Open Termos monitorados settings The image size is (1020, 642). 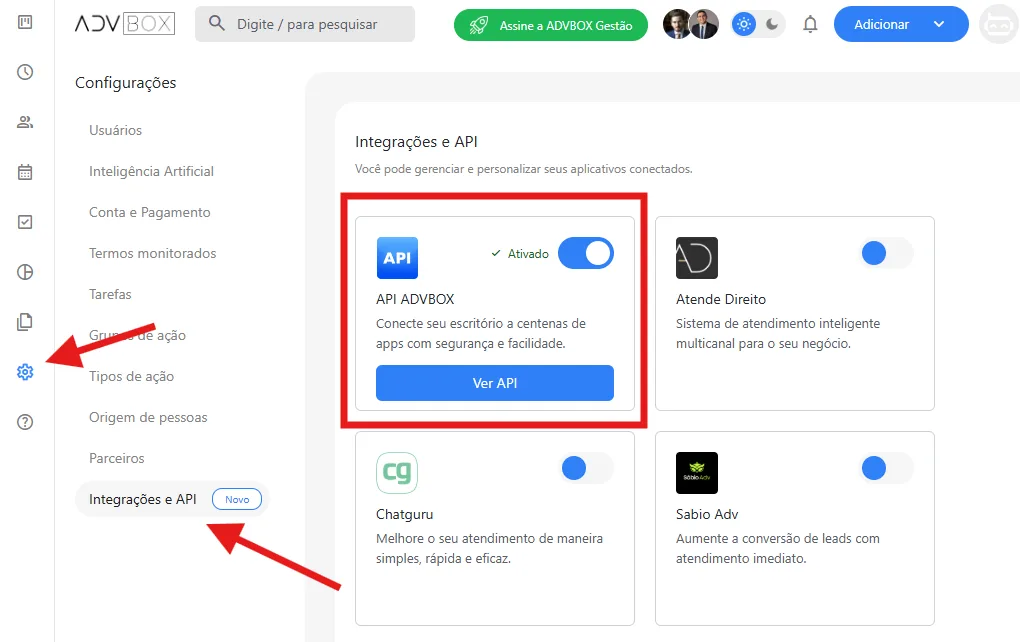point(152,253)
